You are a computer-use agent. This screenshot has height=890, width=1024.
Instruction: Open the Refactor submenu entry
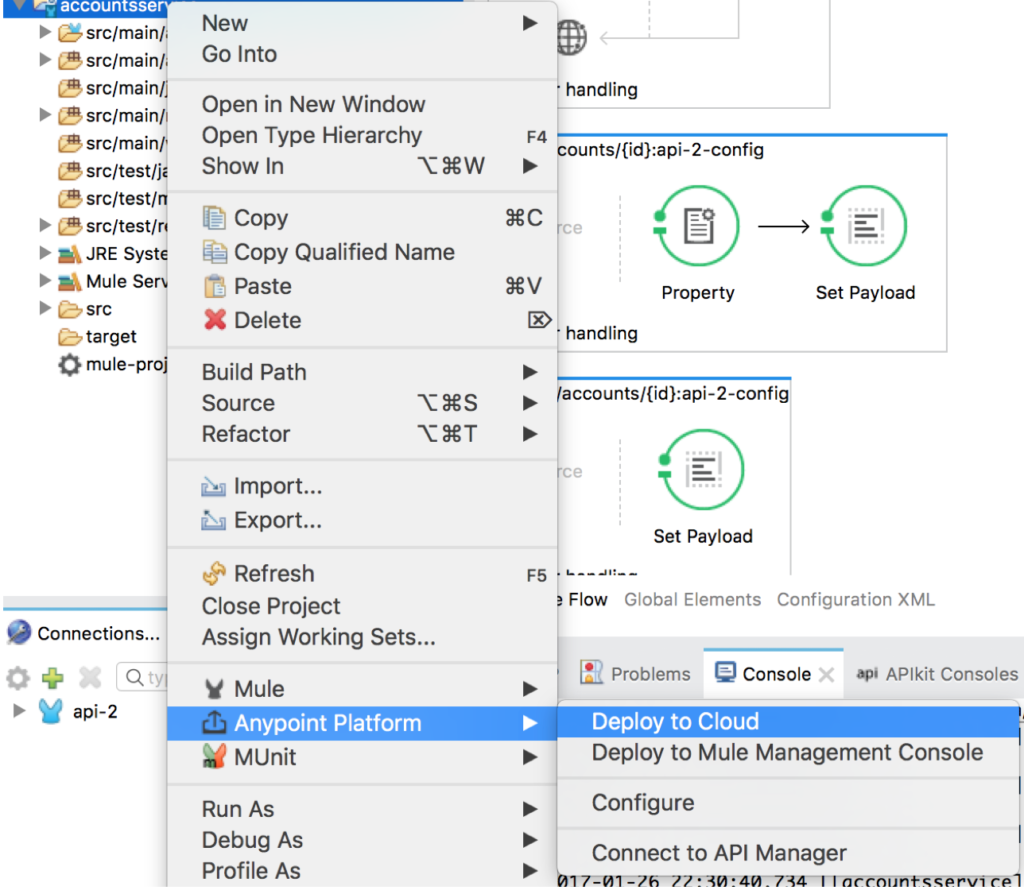coord(362,434)
